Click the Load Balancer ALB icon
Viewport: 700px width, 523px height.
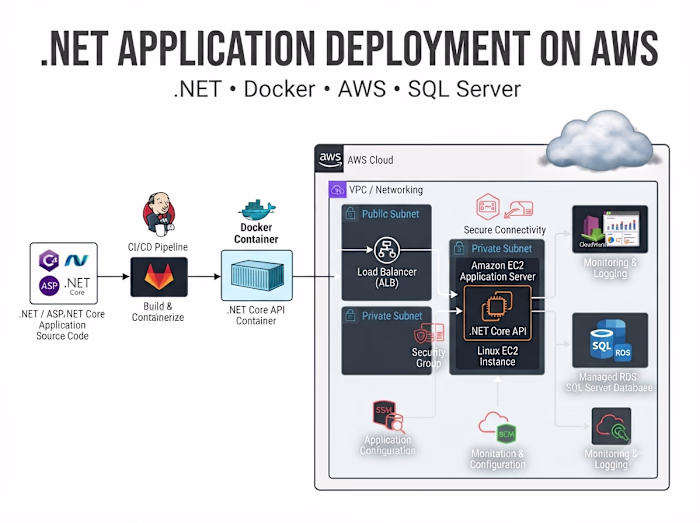coord(387,250)
